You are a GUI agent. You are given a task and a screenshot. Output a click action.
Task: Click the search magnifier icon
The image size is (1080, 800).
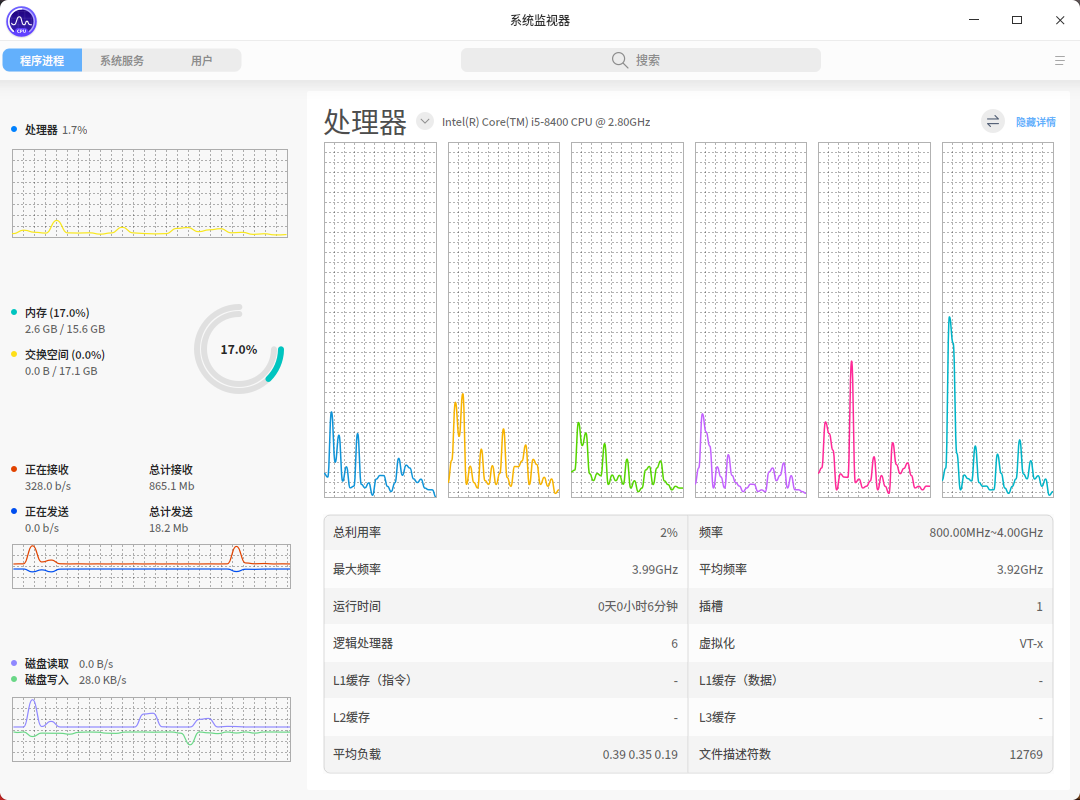coord(620,60)
